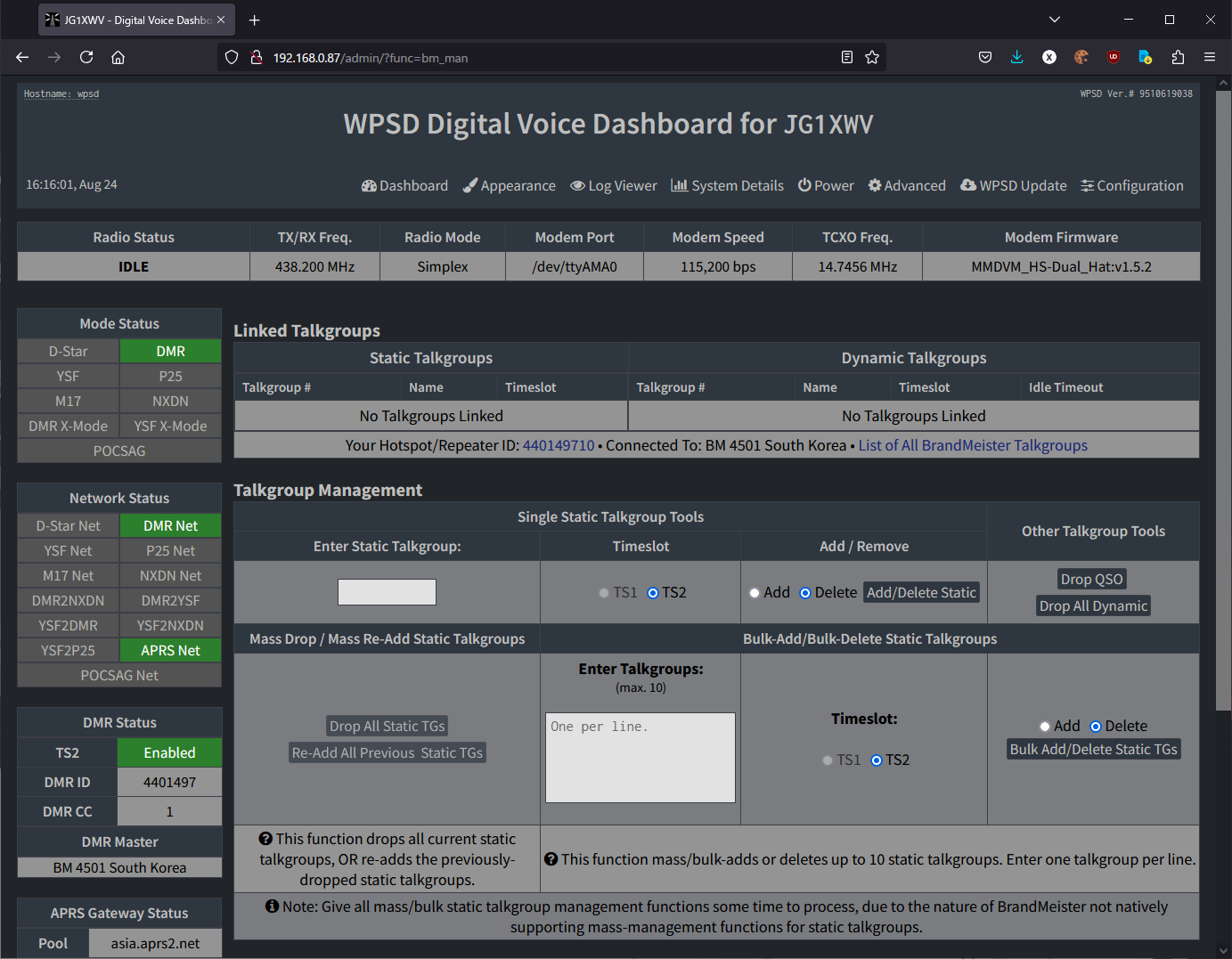
Task: Click the DMR cell in Mode Status
Action: pyautogui.click(x=170, y=351)
